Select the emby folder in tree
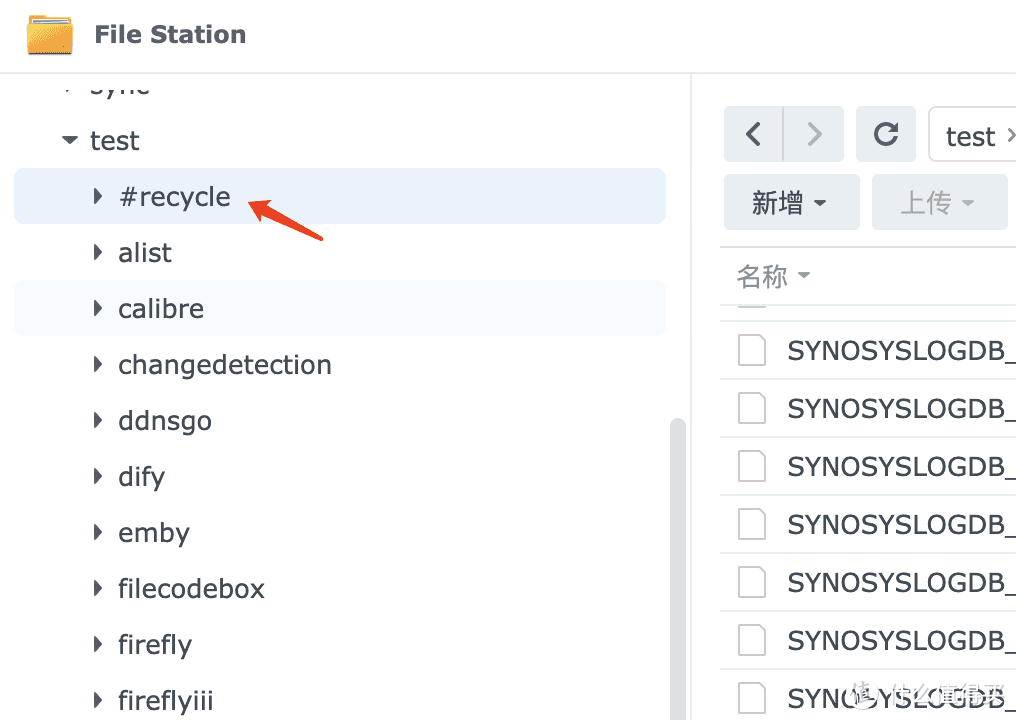The width and height of the screenshot is (1016, 720). point(154,533)
